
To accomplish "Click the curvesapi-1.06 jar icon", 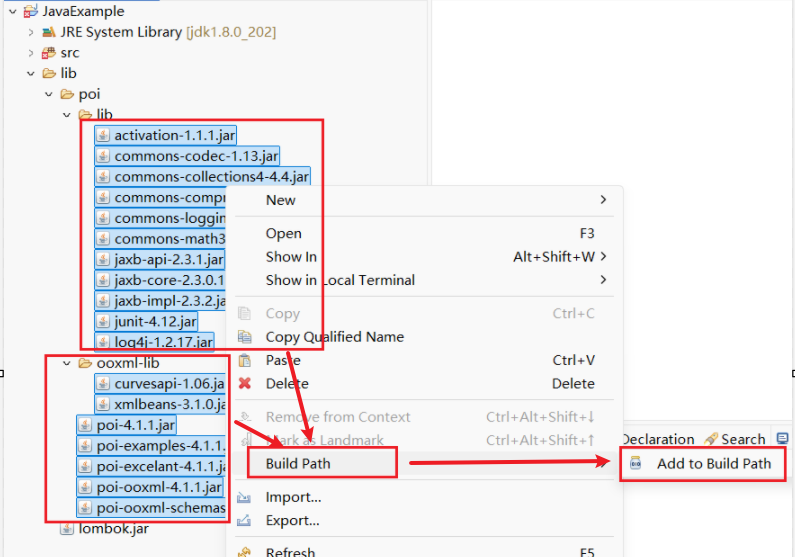I will point(103,384).
